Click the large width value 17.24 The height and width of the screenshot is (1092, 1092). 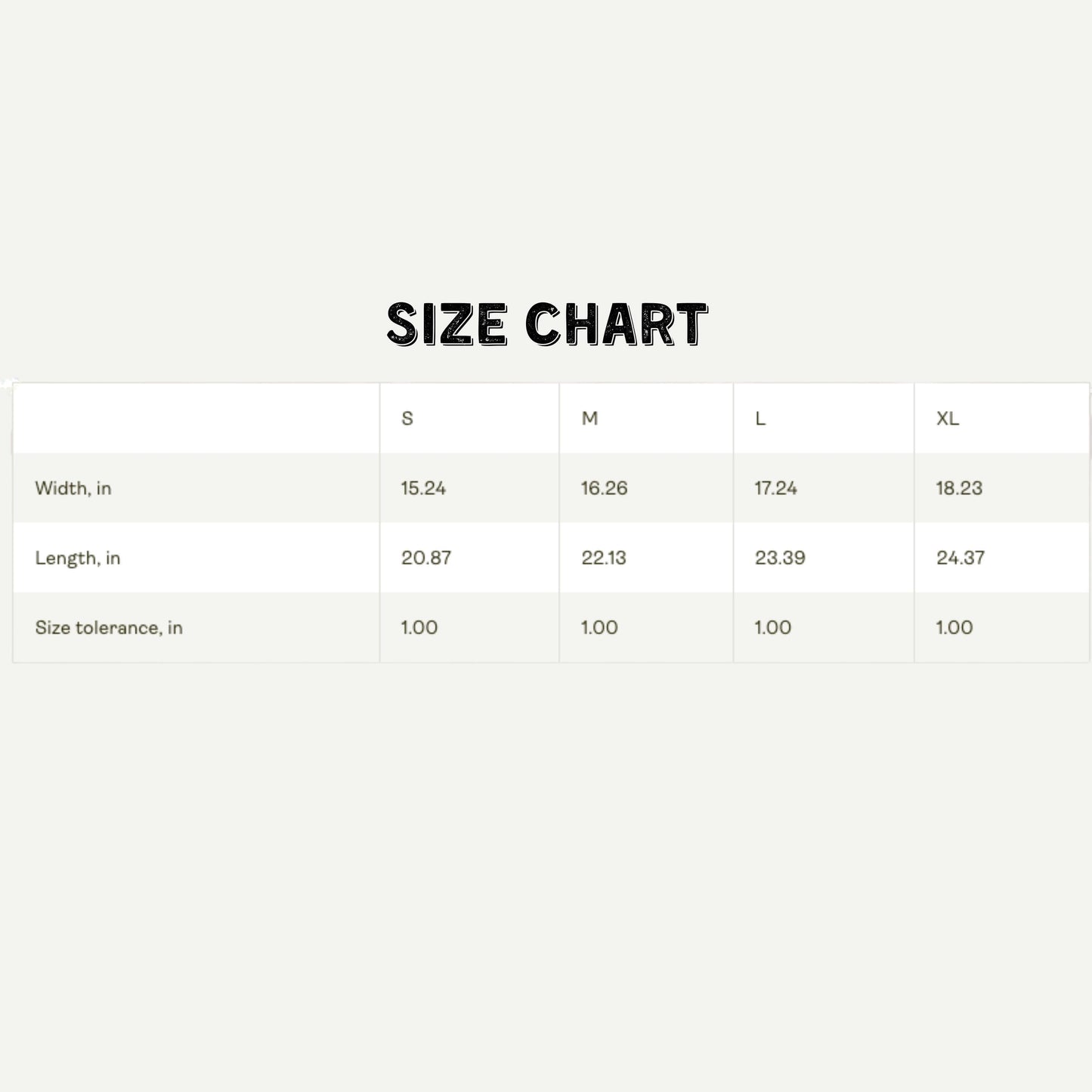pyautogui.click(x=775, y=488)
